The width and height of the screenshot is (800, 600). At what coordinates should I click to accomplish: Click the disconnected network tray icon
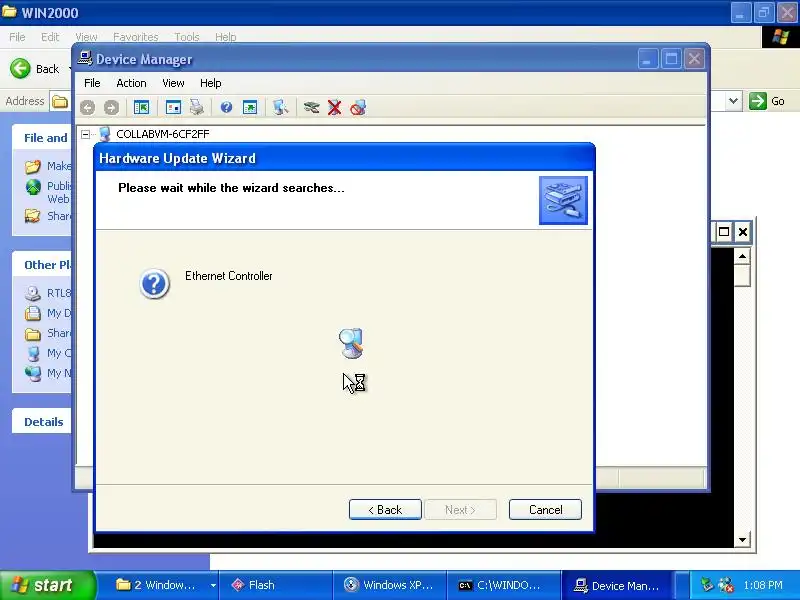point(726,585)
